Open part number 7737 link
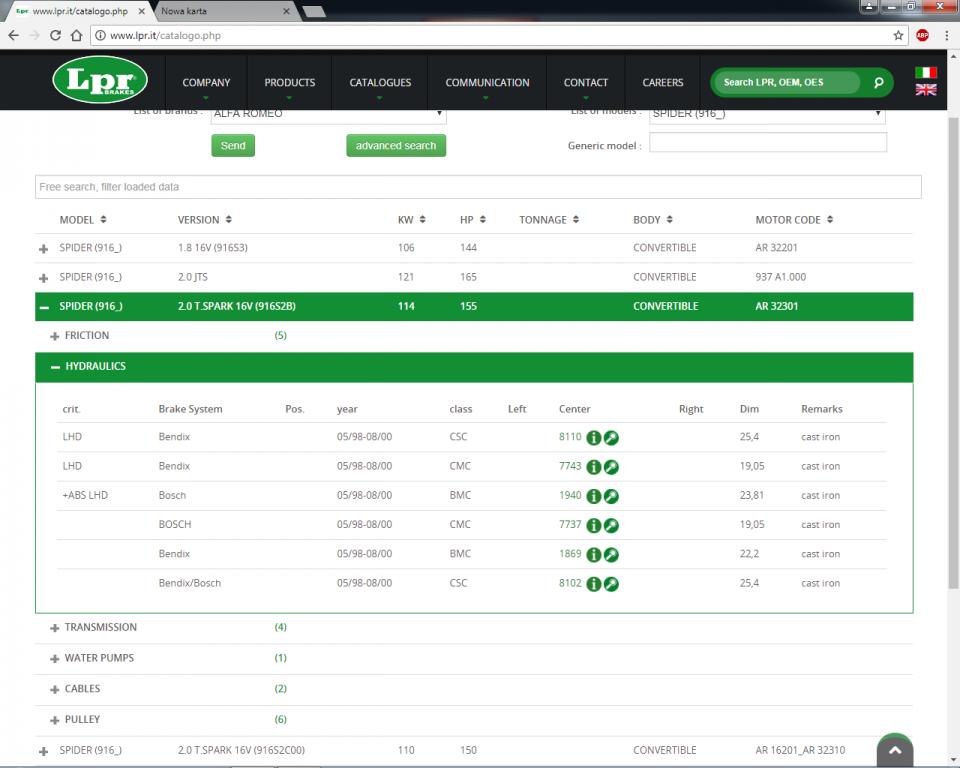Viewport: 960px width, 768px height. click(570, 524)
